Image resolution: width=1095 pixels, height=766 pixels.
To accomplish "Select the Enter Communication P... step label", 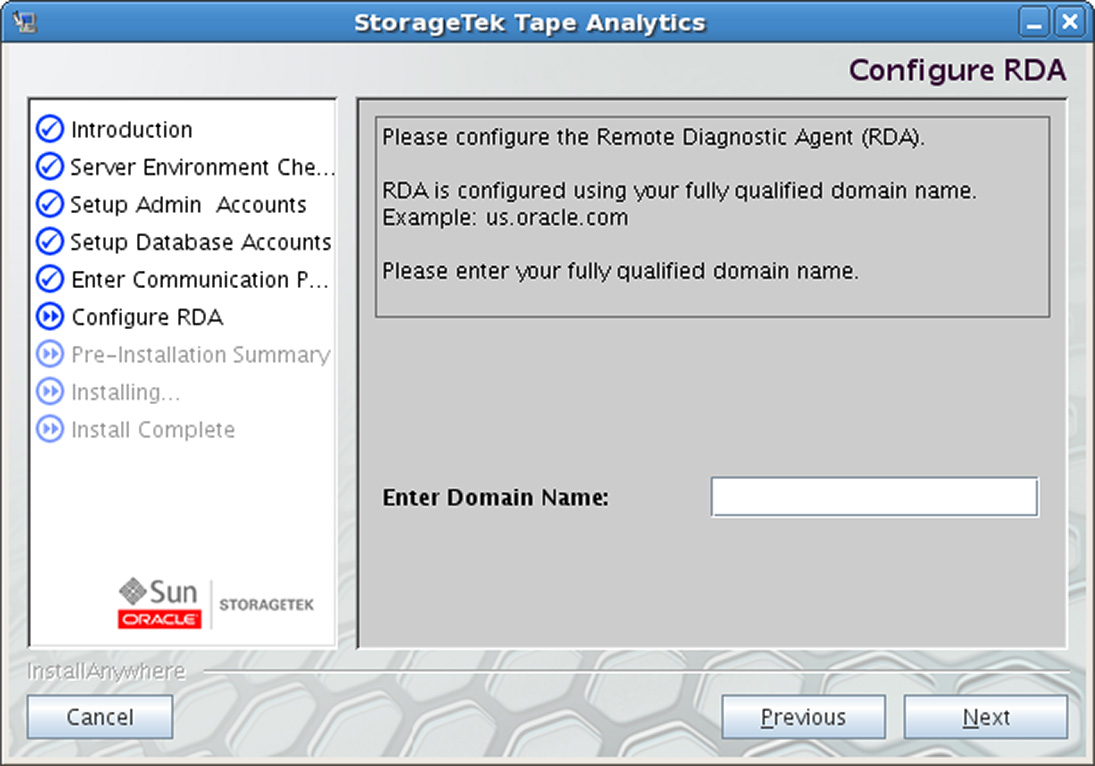I will (x=200, y=280).
